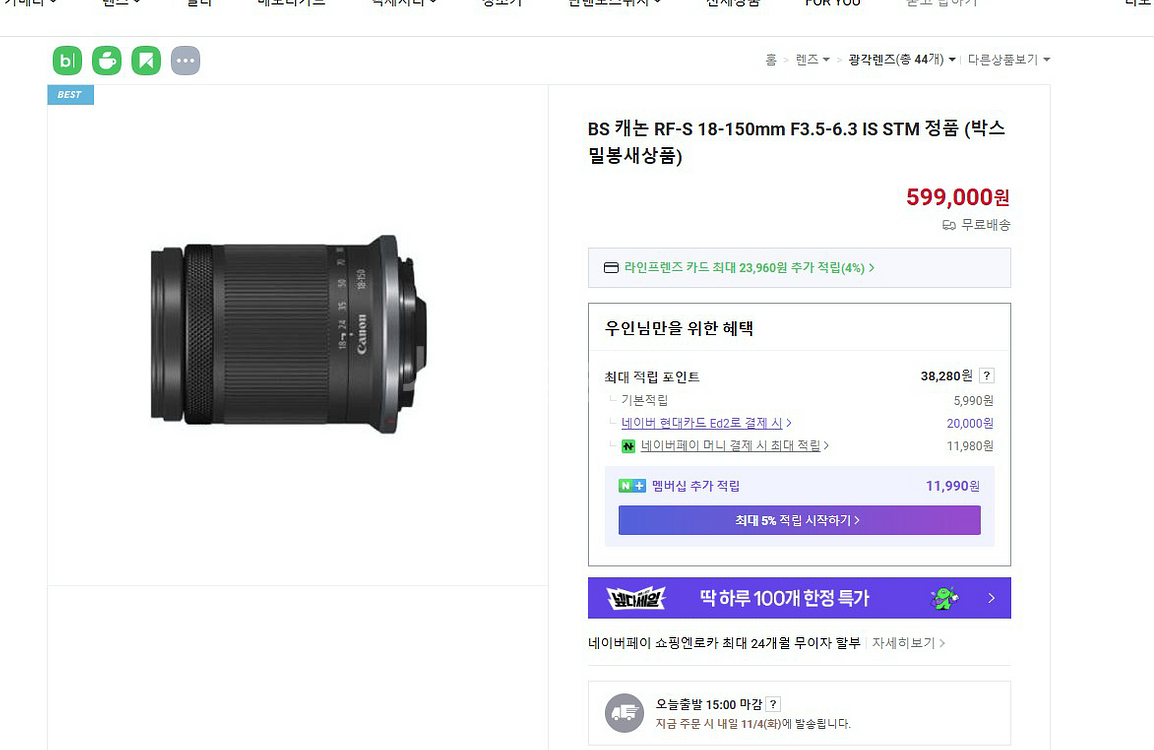Screen dimensions: 1154x750
Task: Click the Naver Pay N icon beside 네이버페이 머니 결제
Action: click(628, 446)
